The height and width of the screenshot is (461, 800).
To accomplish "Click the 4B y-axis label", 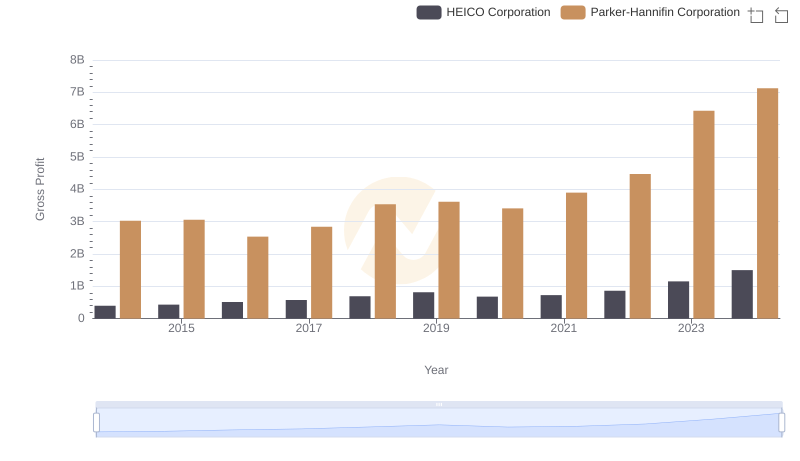I will point(77,189).
